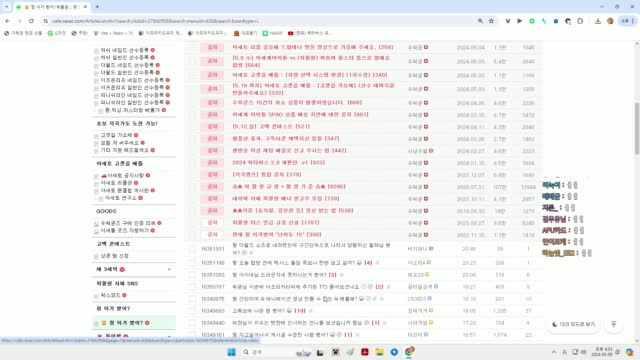Show browser downloads
Image resolution: width=640 pixels, height=360 pixels.
(x=598, y=21)
